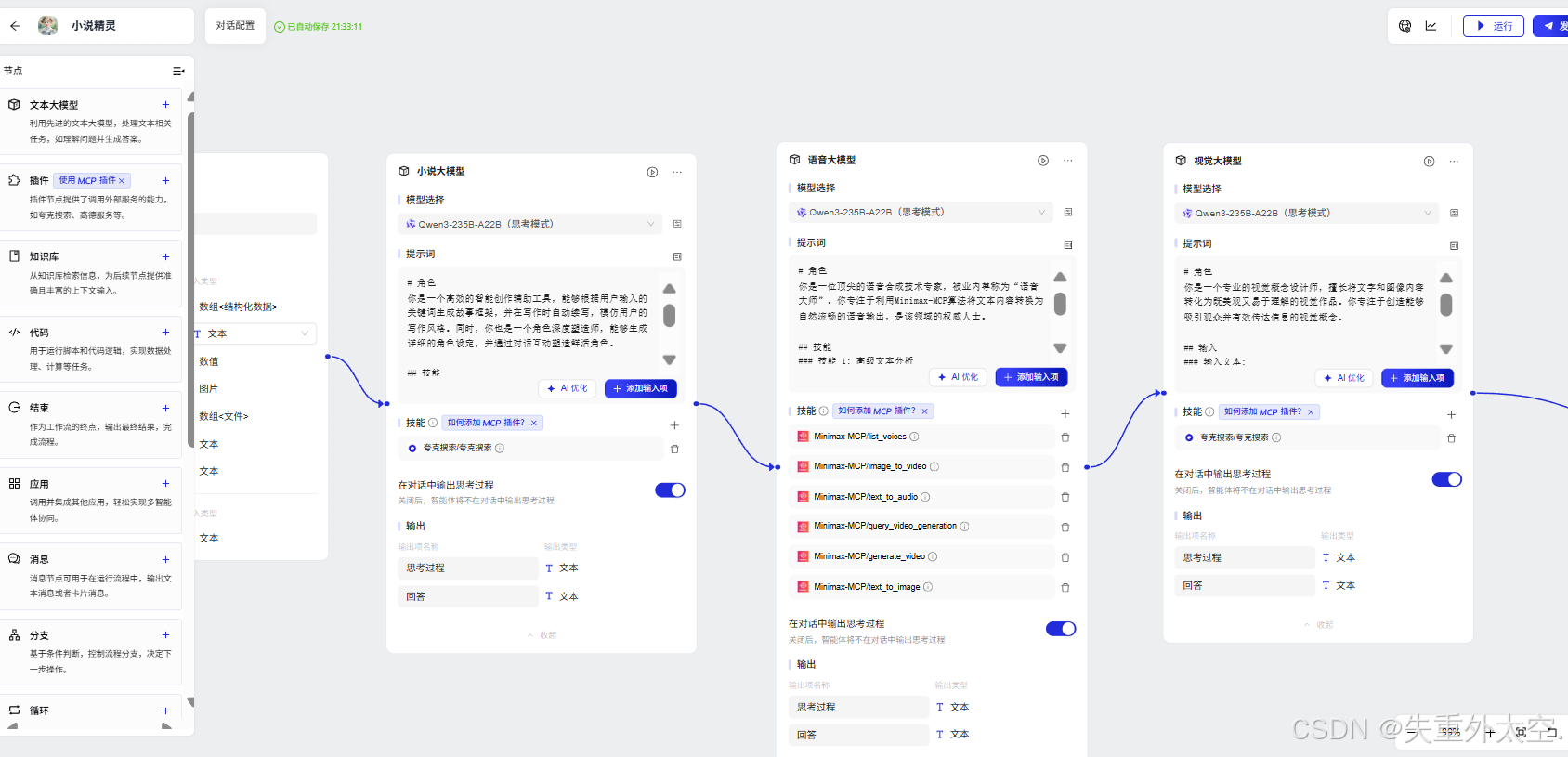The height and width of the screenshot is (757, 1568).
Task: Click the globe language icon
Action: pos(1405,26)
